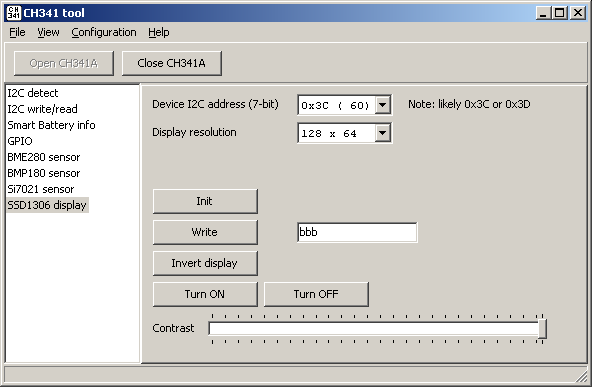The image size is (592, 387).
Task: Open the Help menu
Action: click(159, 32)
